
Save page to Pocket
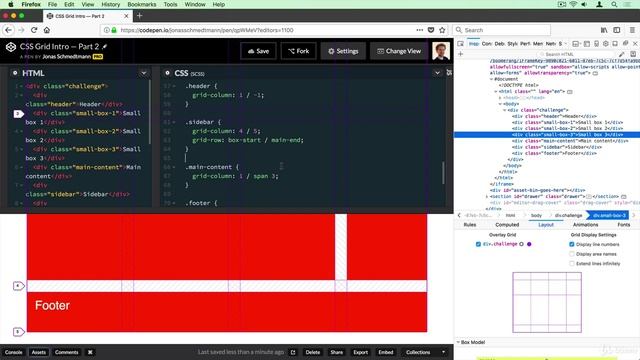[431, 30]
